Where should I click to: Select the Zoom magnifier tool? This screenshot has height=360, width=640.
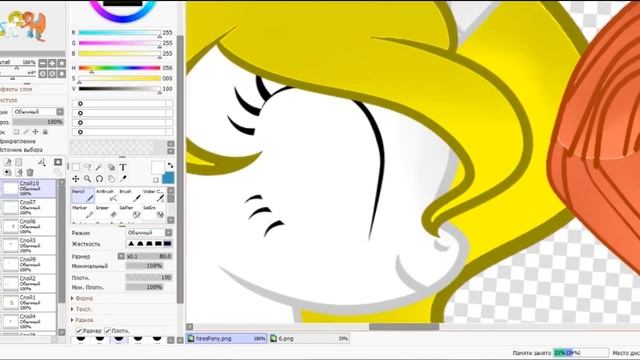click(87, 179)
